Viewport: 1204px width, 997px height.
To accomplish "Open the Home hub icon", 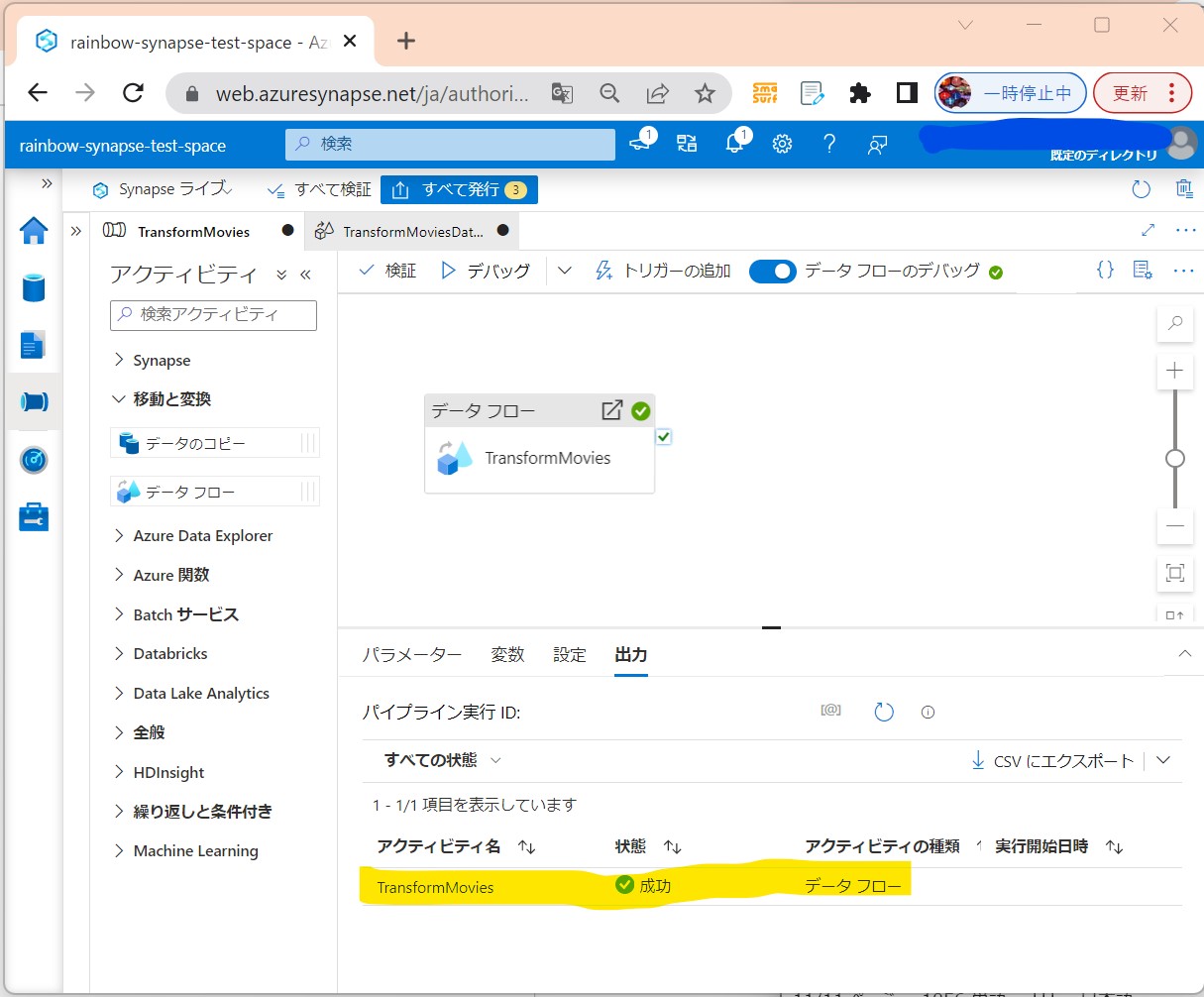I will [x=34, y=230].
